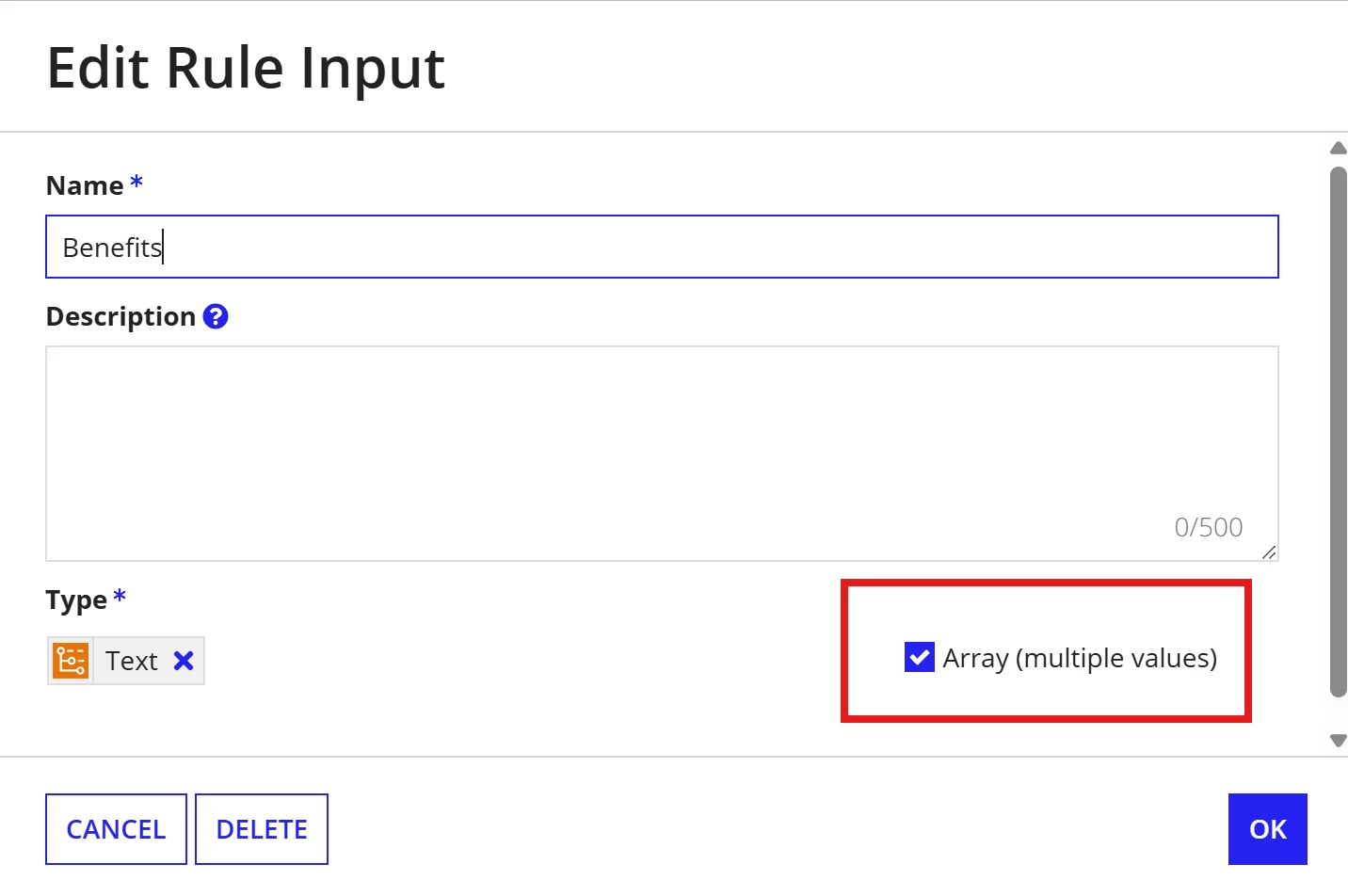Click the scrollbar down arrow
The image size is (1348, 896).
point(1338,741)
